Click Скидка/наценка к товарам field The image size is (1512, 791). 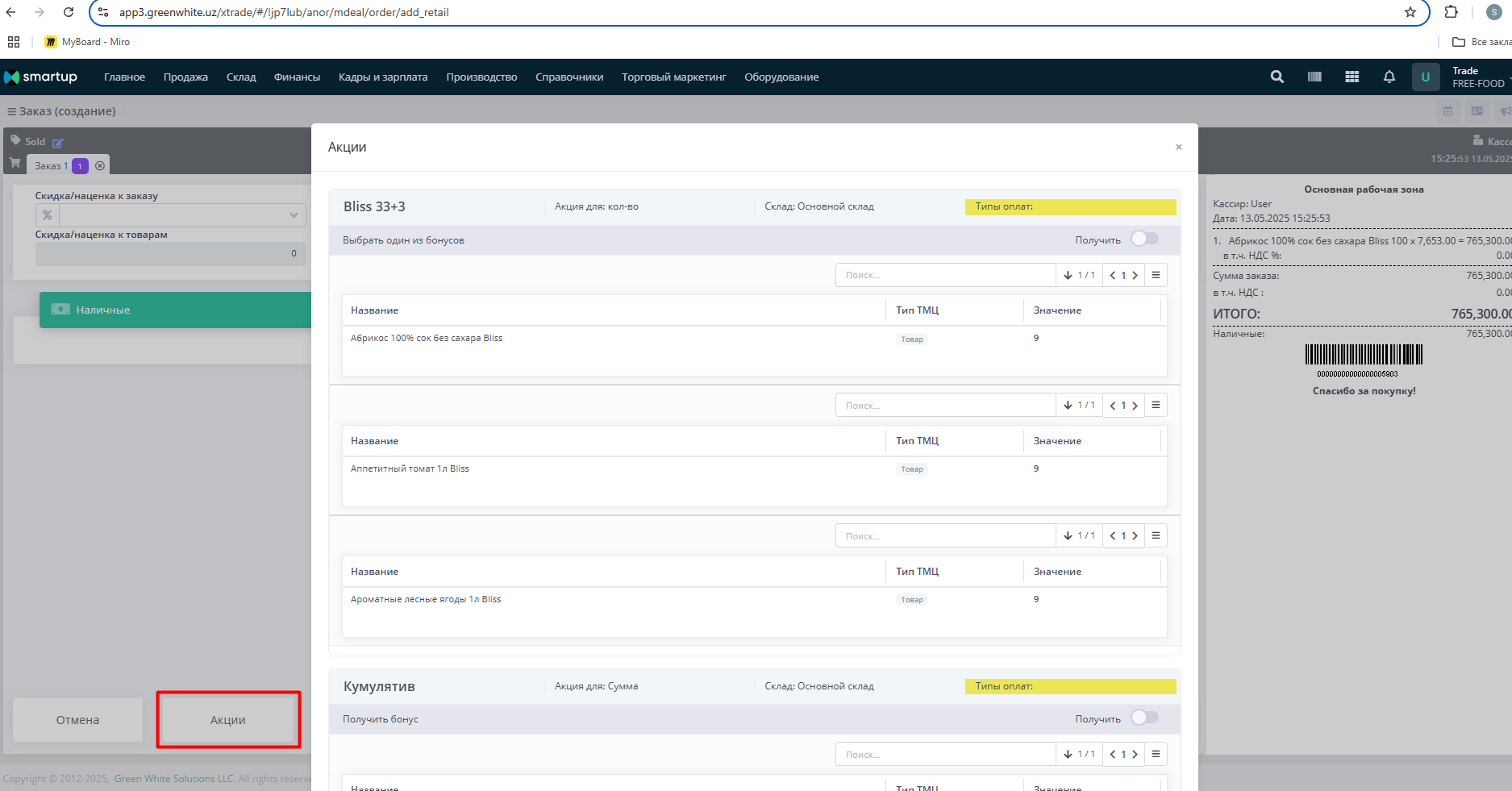pos(170,253)
